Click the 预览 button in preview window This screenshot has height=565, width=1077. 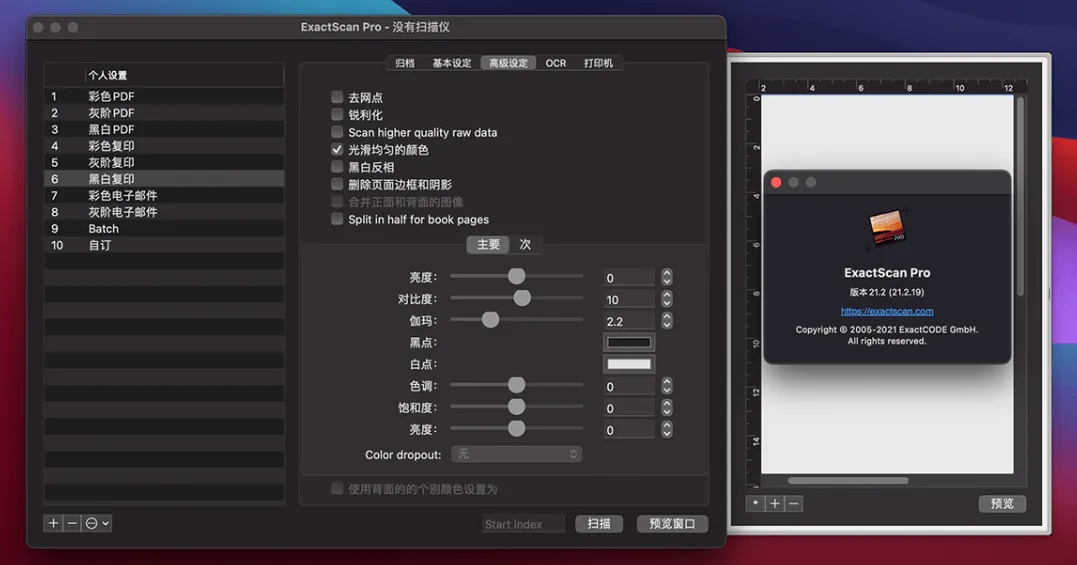point(1002,503)
